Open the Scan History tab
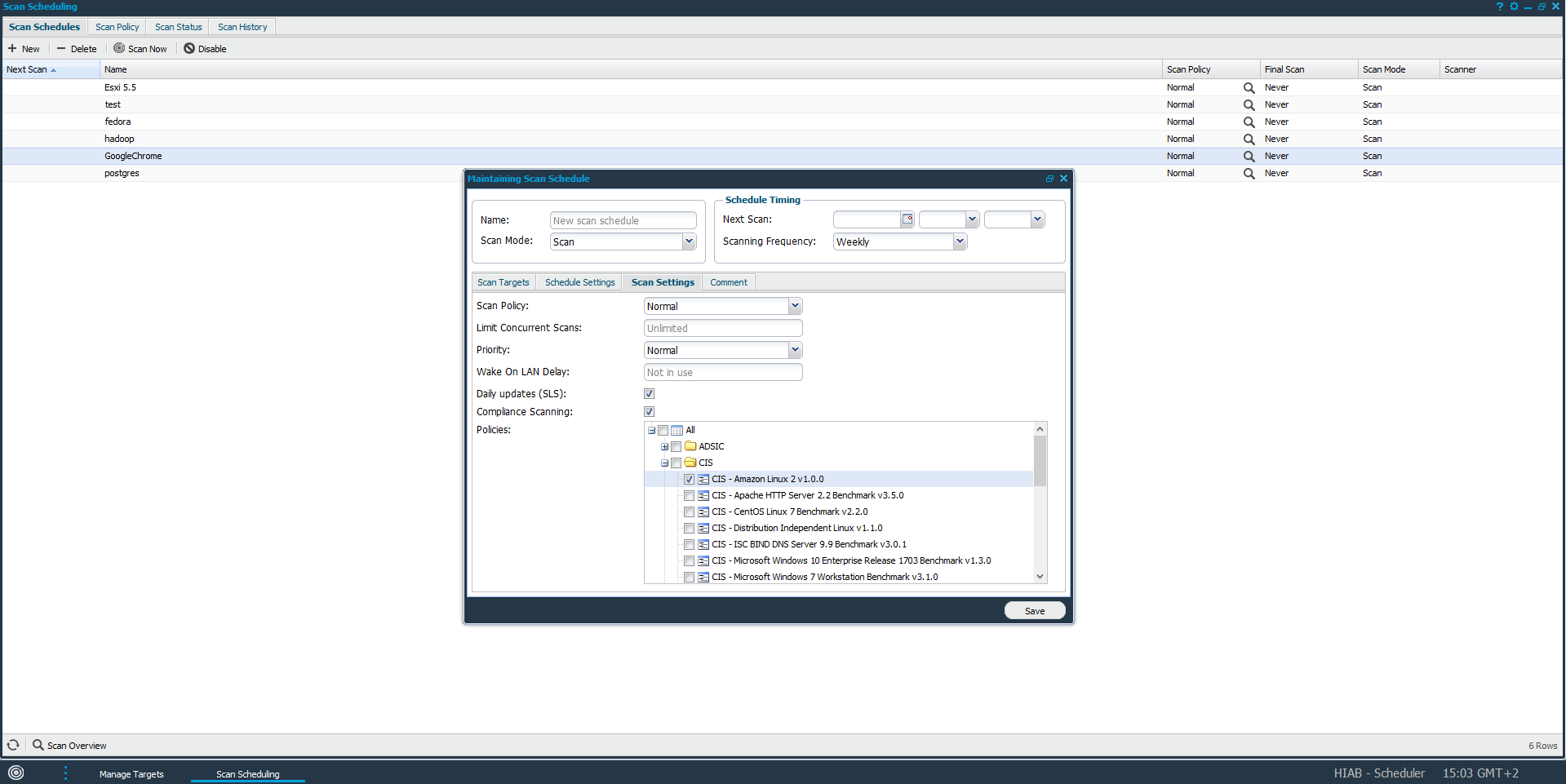The height and width of the screenshot is (784, 1566). click(x=242, y=27)
